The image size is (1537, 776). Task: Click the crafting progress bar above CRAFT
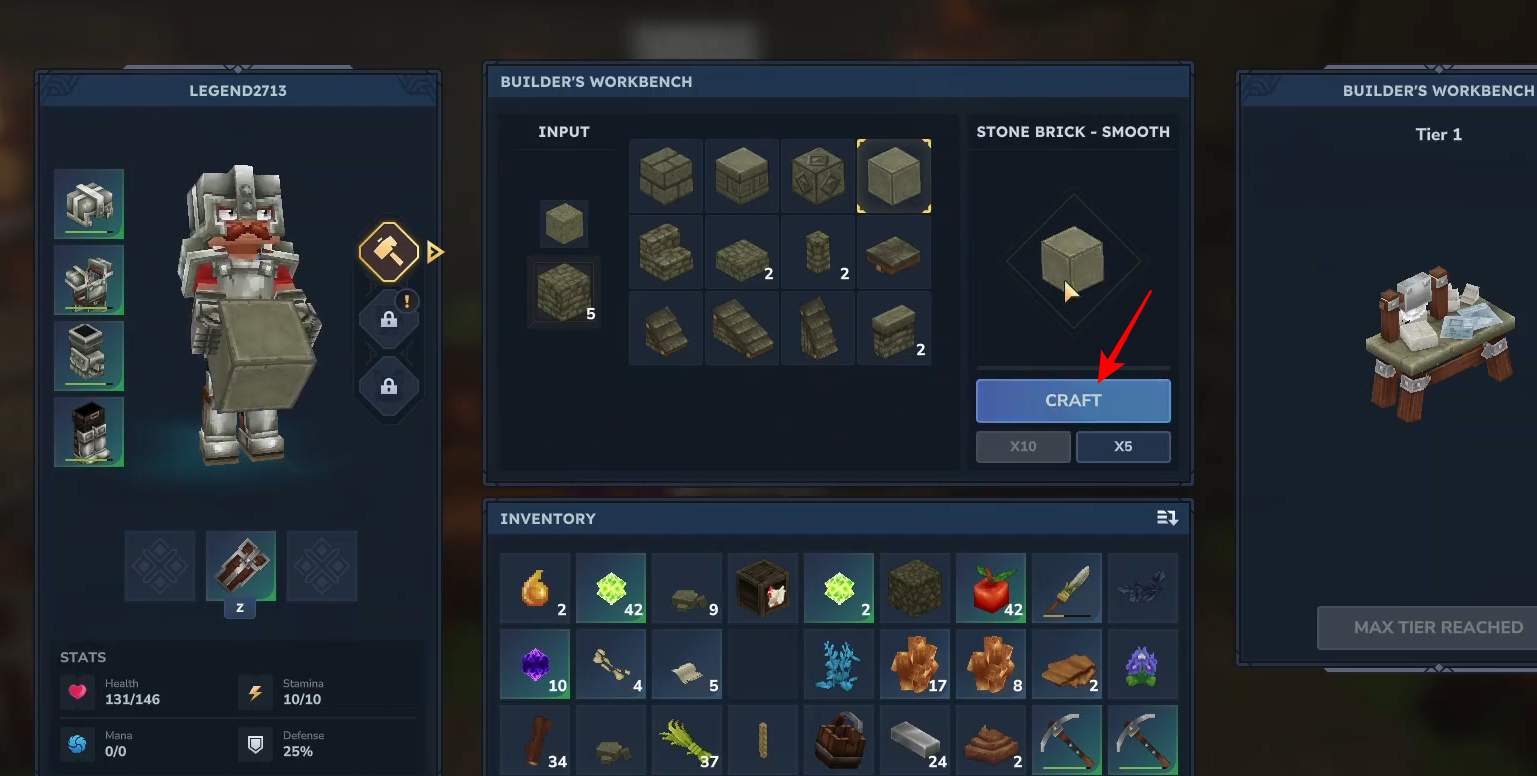[1073, 369]
